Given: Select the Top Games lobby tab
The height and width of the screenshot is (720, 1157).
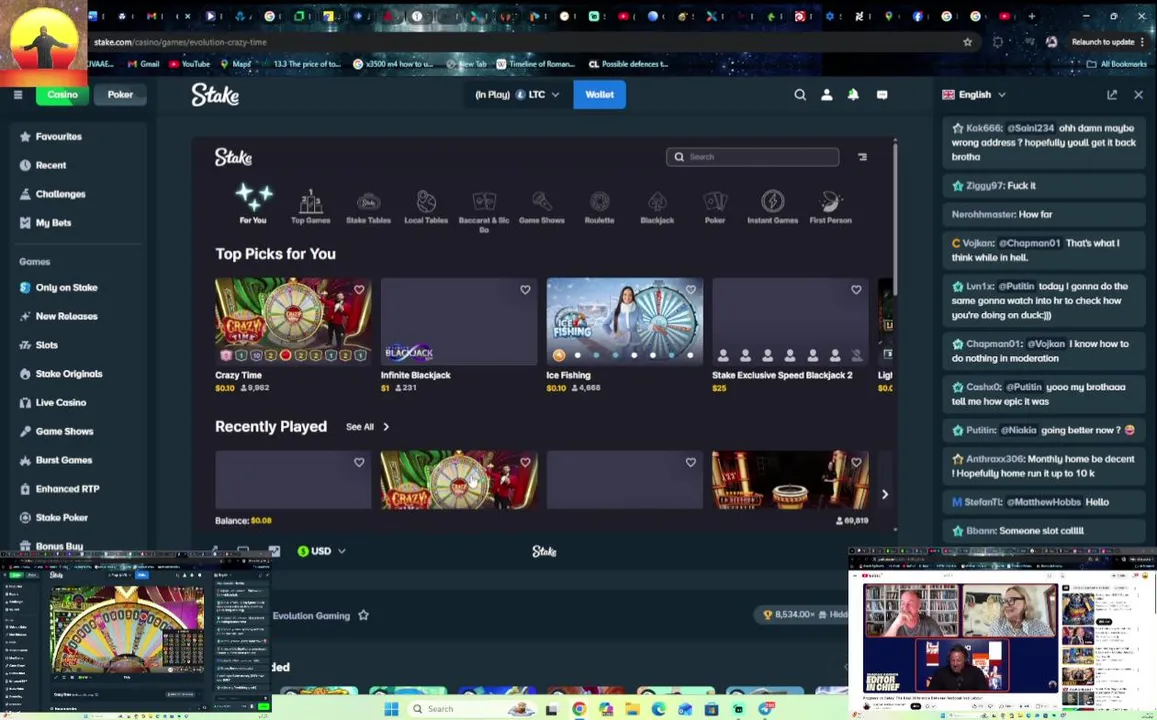Looking at the screenshot, I should (311, 207).
